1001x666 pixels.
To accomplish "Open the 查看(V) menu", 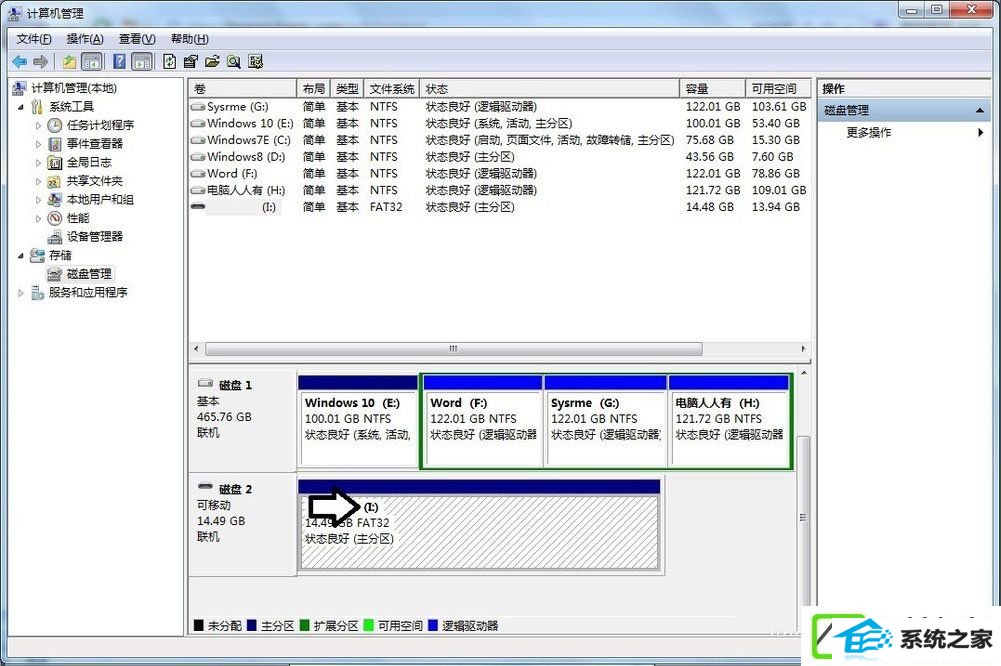I will pos(137,39).
